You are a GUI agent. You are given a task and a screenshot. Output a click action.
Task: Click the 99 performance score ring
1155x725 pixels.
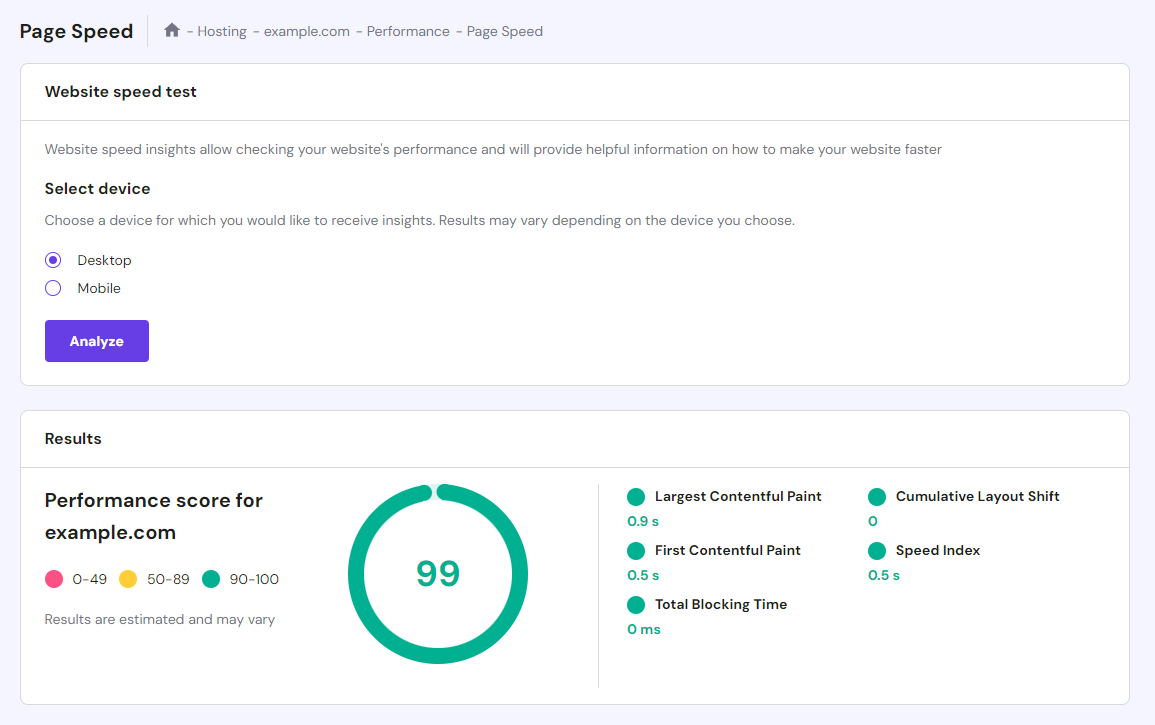point(437,572)
